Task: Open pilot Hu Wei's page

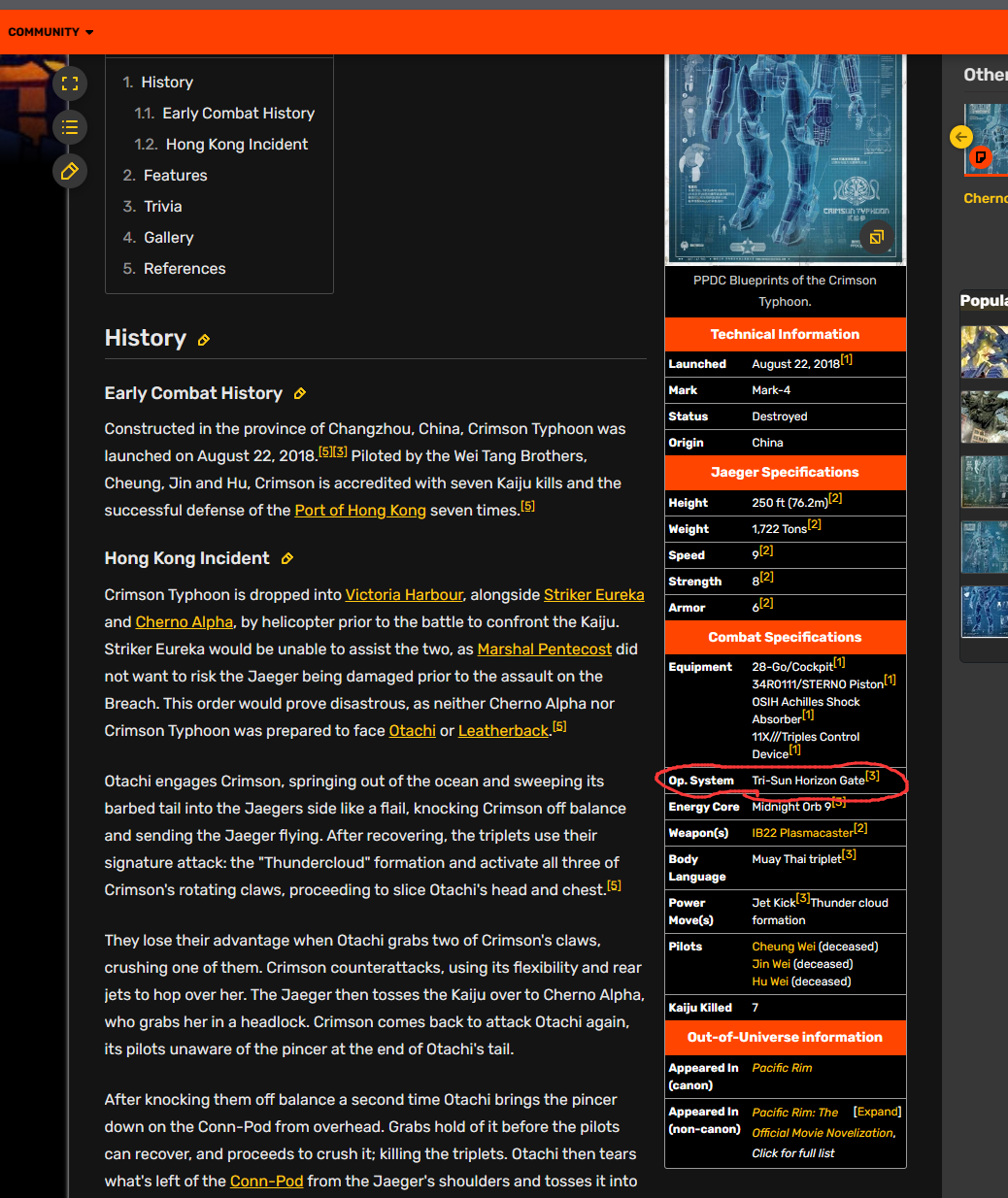Action: coord(770,982)
